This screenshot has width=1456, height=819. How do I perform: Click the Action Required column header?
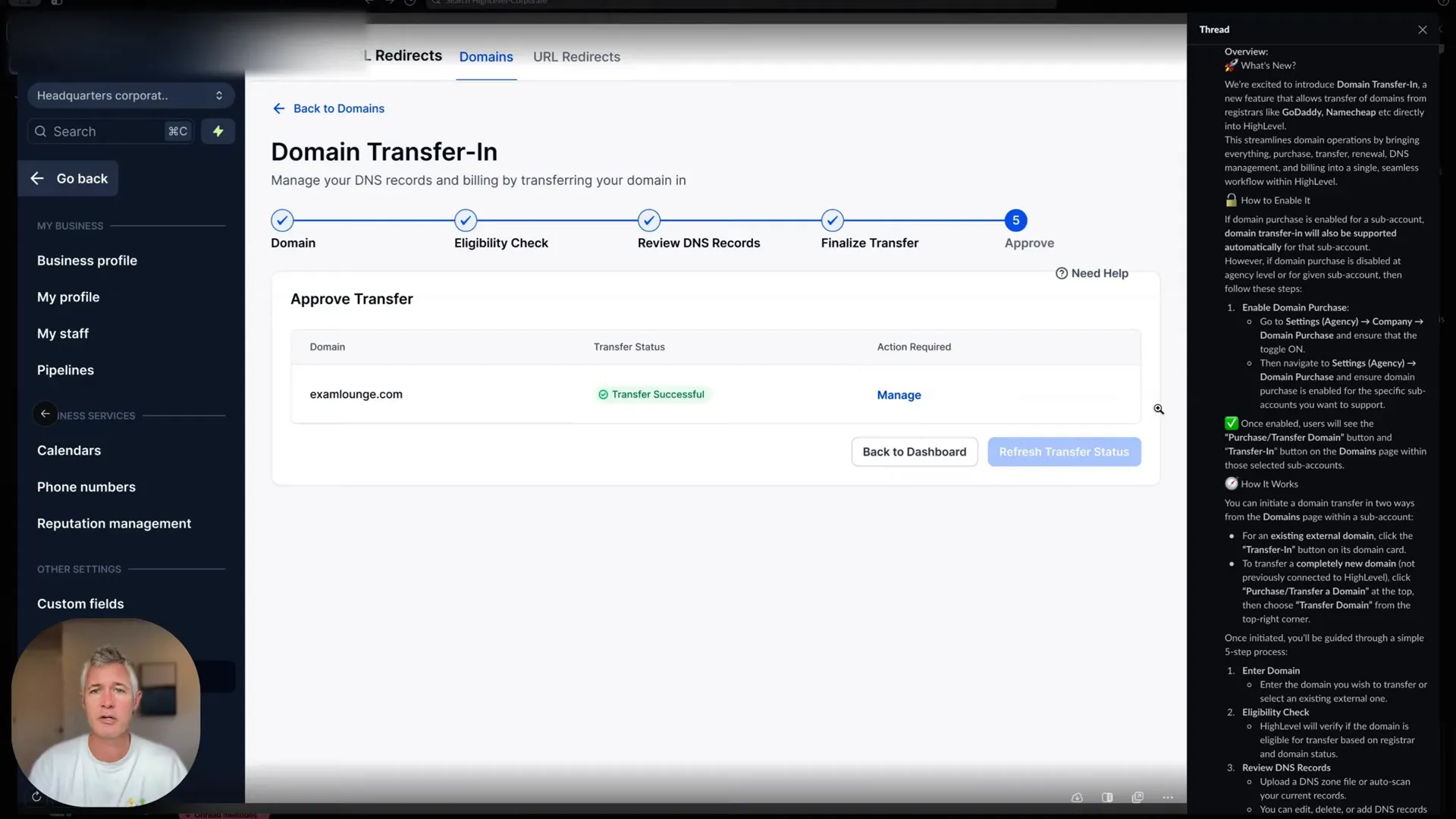(914, 347)
